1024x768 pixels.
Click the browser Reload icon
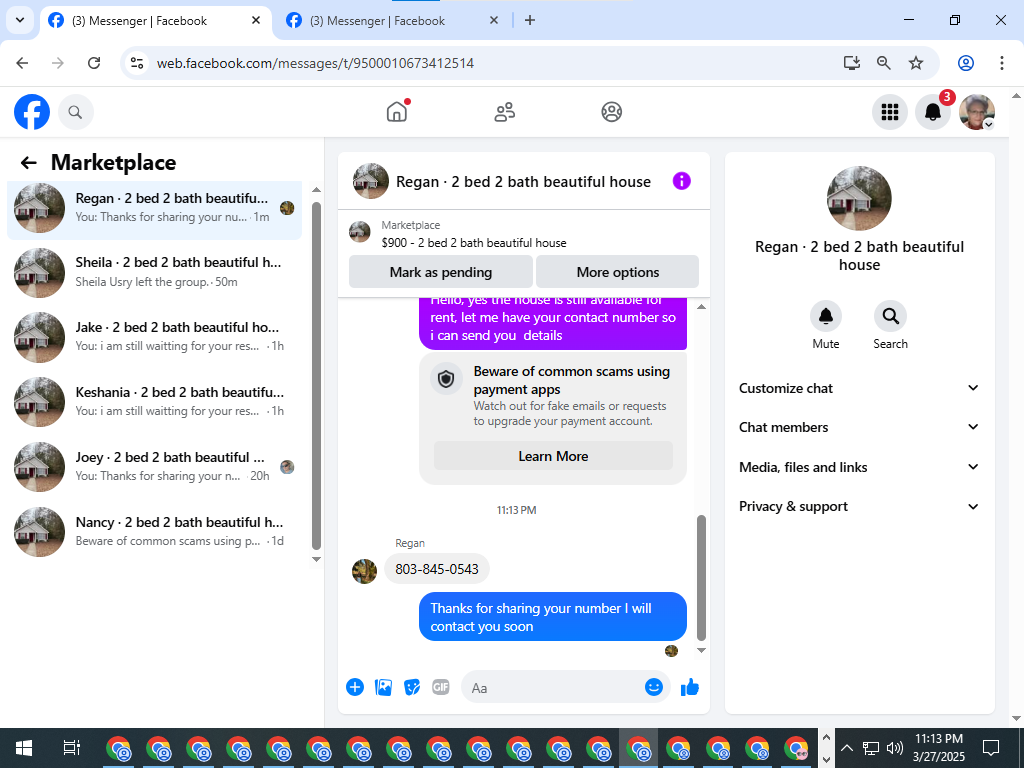(x=94, y=63)
